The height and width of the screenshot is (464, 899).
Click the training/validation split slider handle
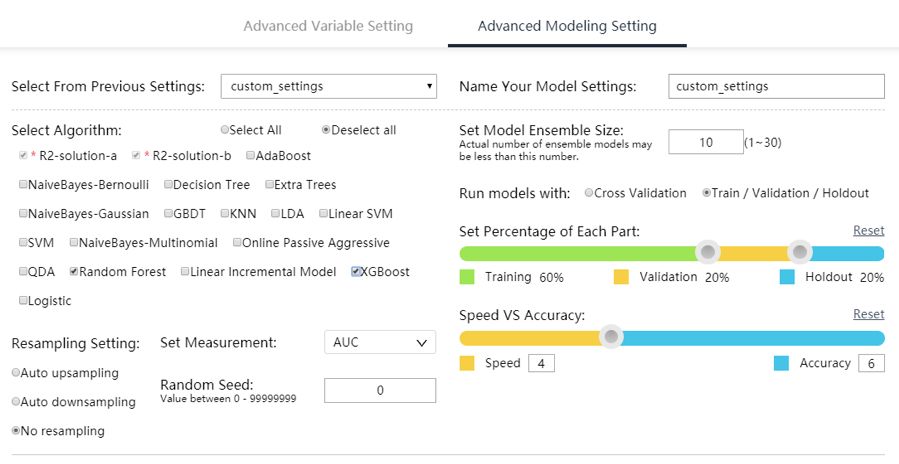pyautogui.click(x=708, y=253)
